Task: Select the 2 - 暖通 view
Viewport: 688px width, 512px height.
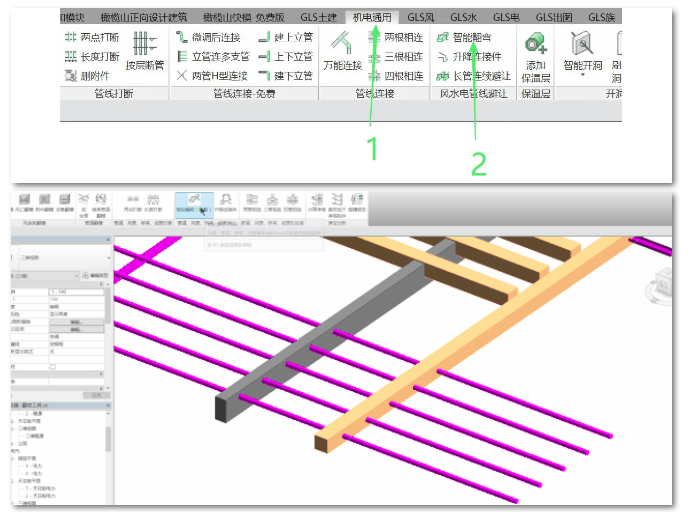Action: [34, 414]
